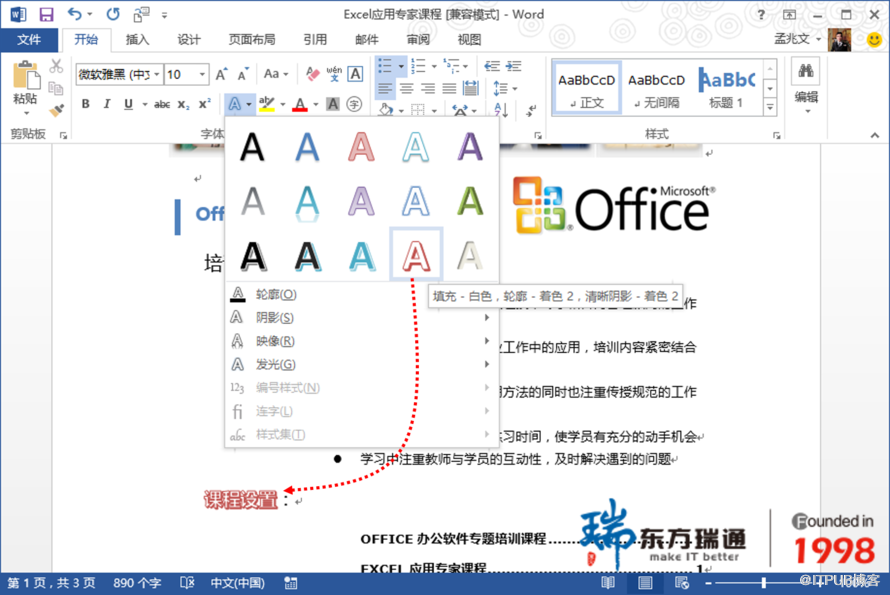890x595 pixels.
Task: Open the font name dropdown 微软雅黑
Action: click(x=157, y=74)
